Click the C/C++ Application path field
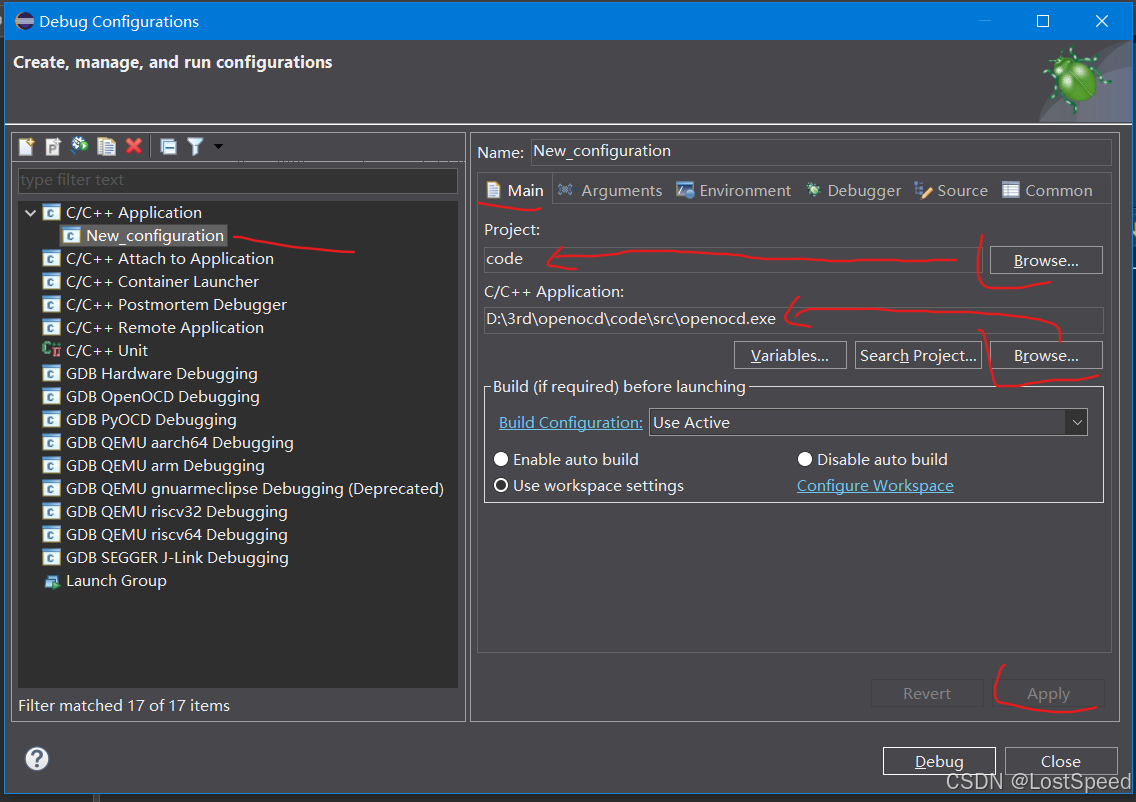The height and width of the screenshot is (802, 1136). (x=793, y=319)
